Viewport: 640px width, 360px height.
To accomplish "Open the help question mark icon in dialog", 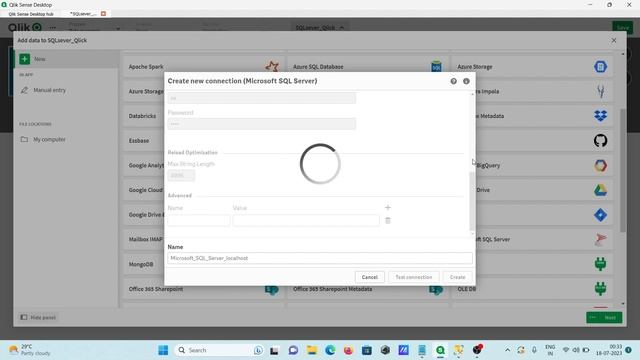I will pos(453,81).
